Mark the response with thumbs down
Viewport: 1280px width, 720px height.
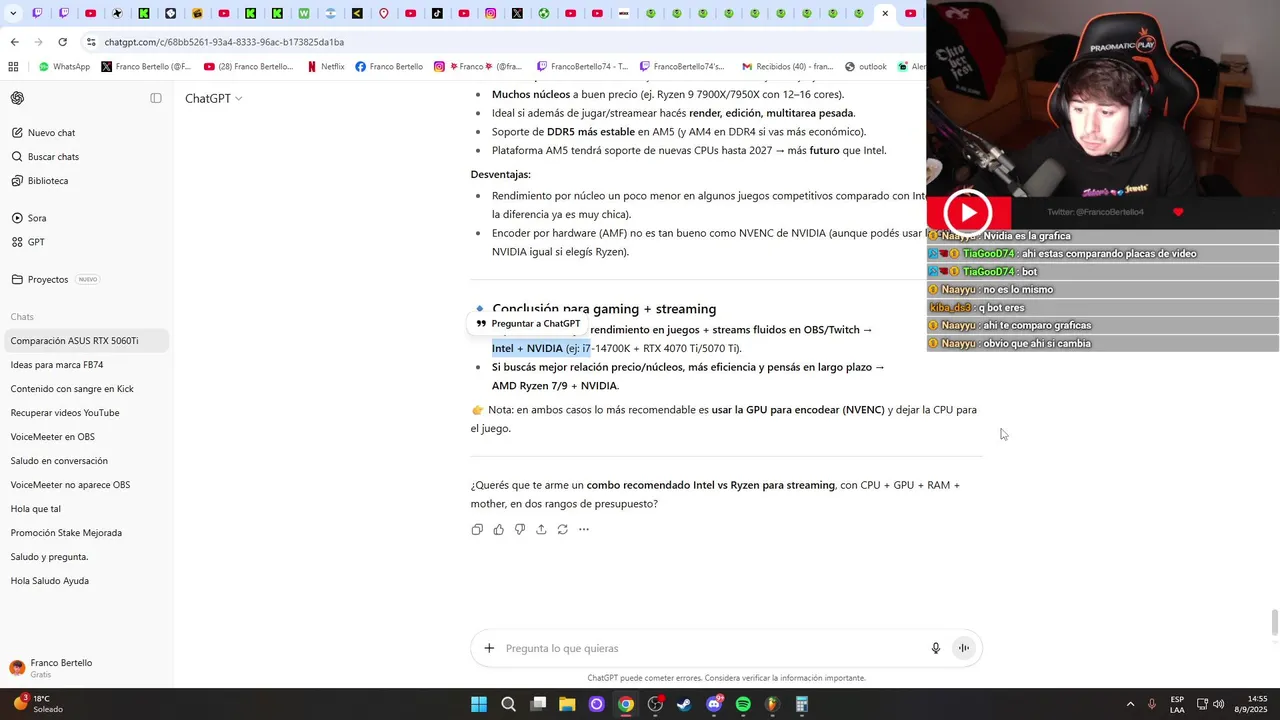click(x=520, y=529)
